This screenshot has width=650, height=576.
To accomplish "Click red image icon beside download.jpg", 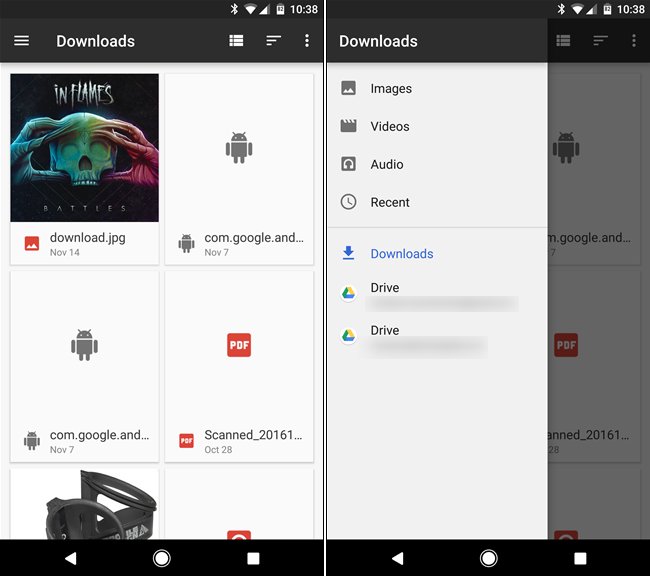I will coord(32,243).
